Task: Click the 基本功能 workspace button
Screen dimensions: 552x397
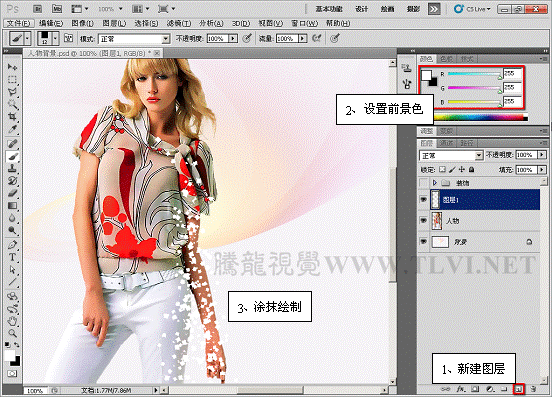Action: click(x=329, y=9)
